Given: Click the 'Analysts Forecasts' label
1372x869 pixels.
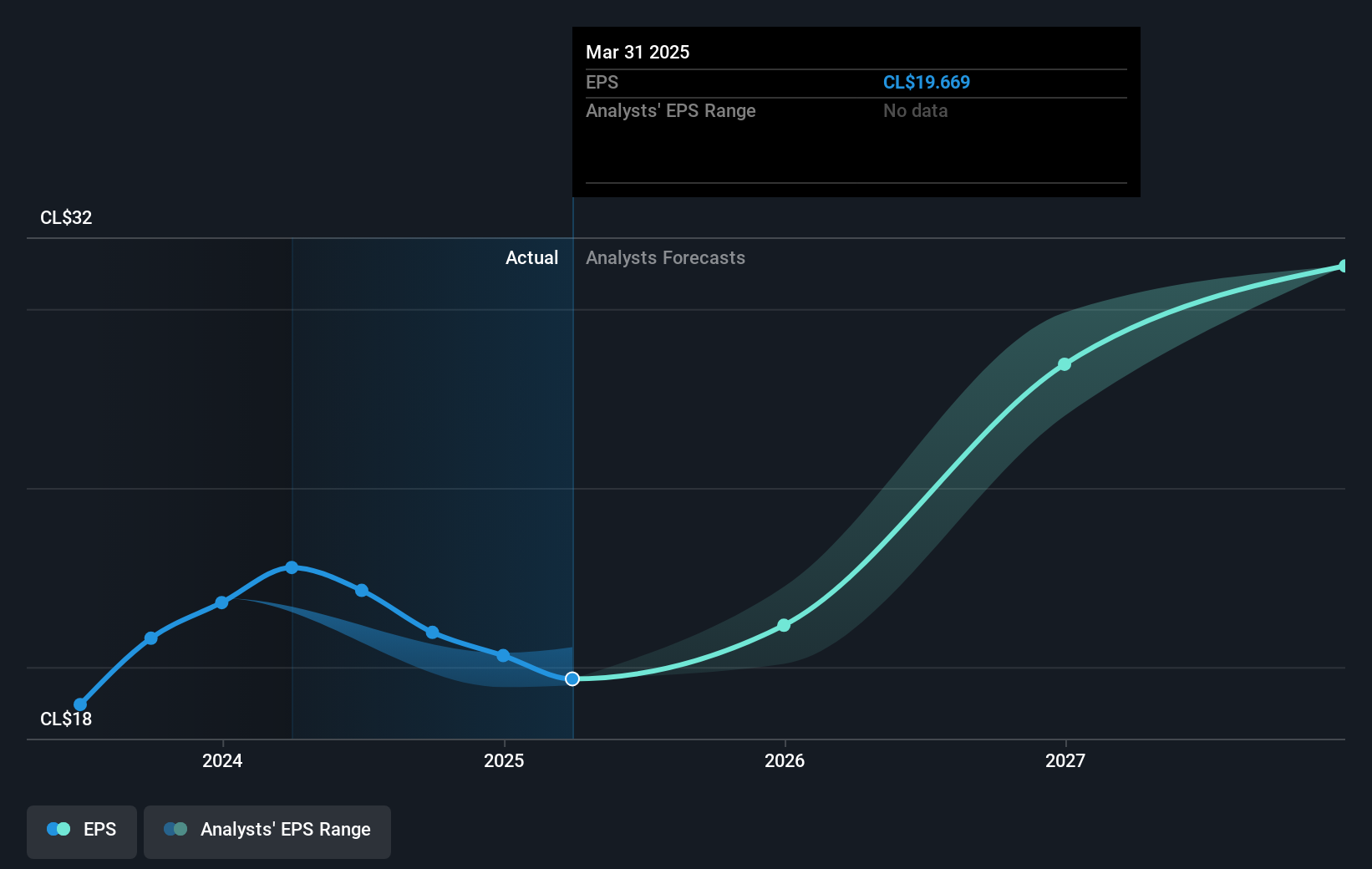Looking at the screenshot, I should tap(665, 257).
